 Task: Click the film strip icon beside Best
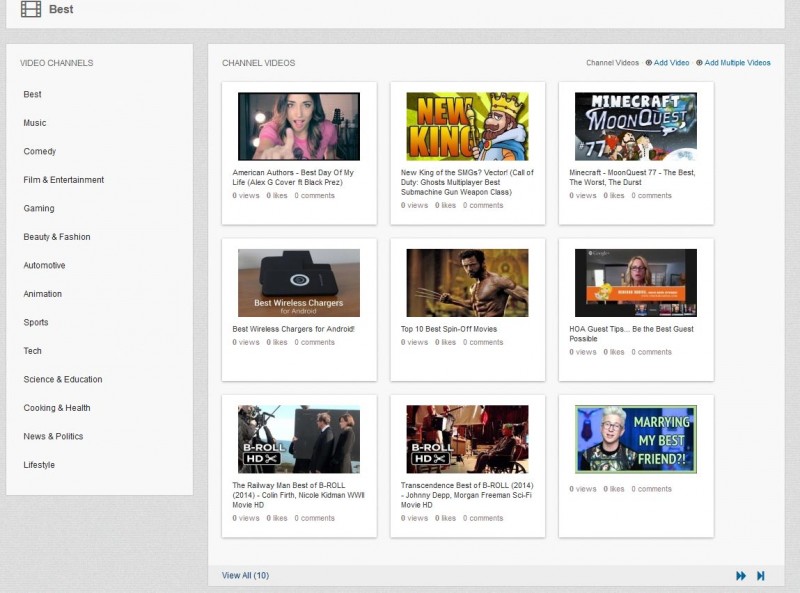click(x=31, y=9)
